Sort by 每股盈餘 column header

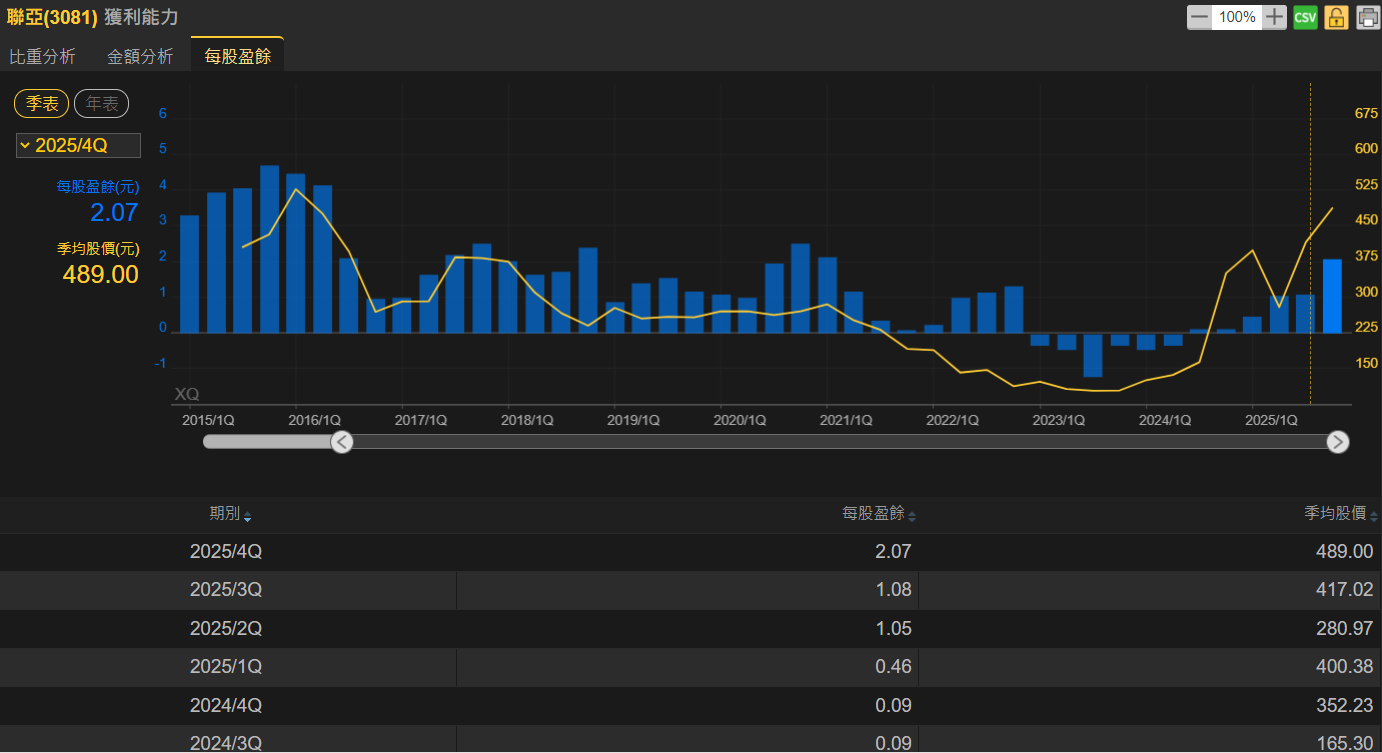point(873,514)
